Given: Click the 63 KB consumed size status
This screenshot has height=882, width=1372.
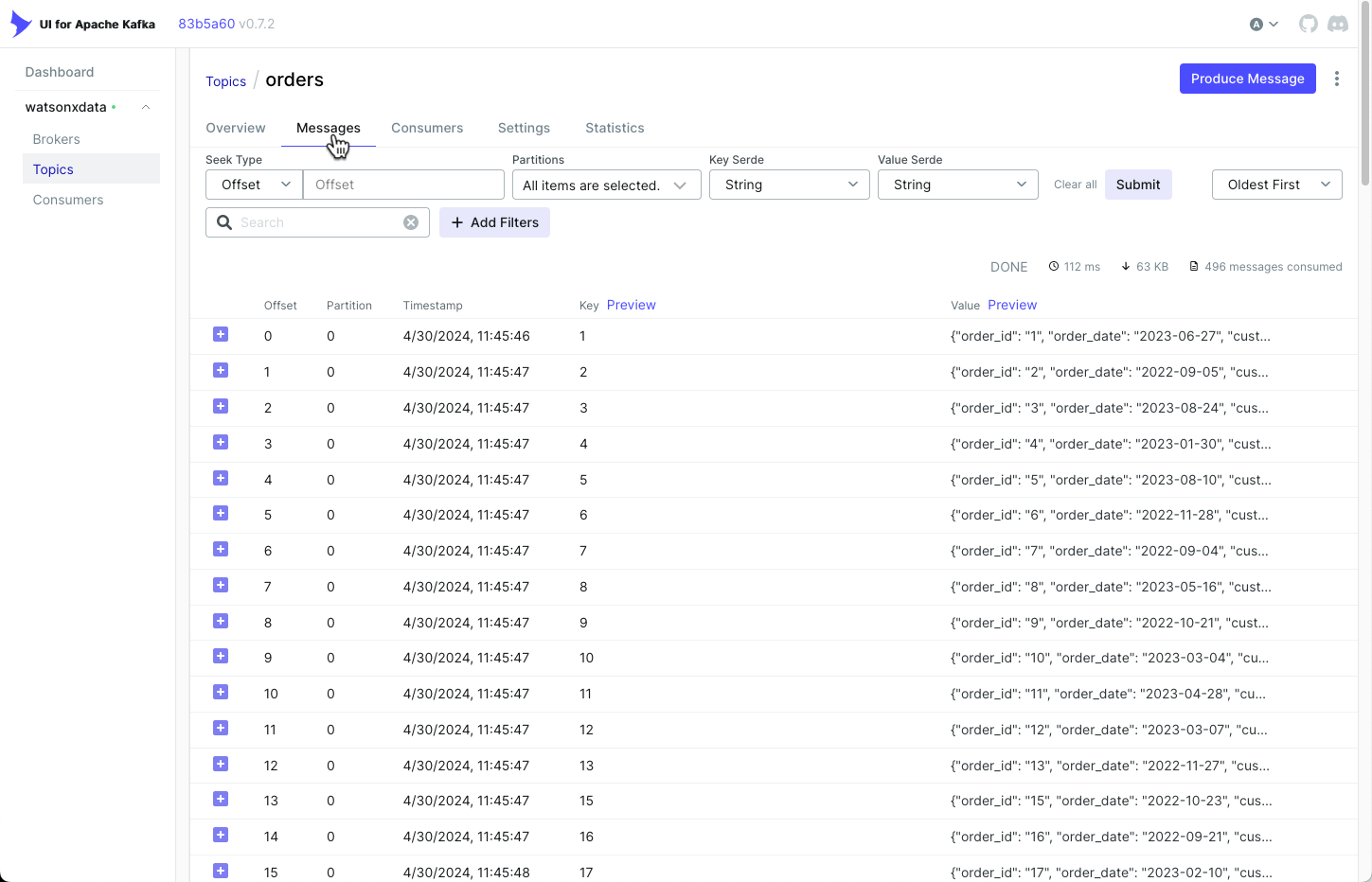Looking at the screenshot, I should pyautogui.click(x=1144, y=267).
